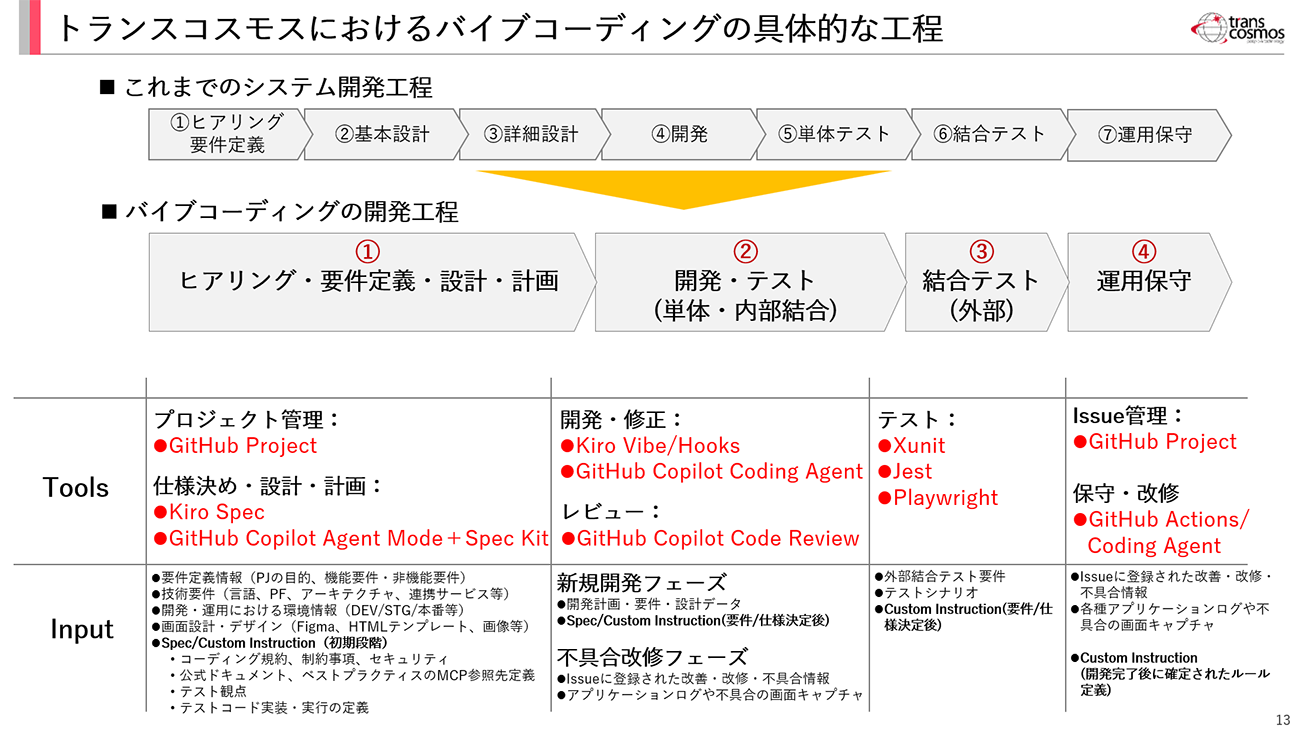This screenshot has height=731, width=1300.
Task: Select the ⑤単体テスト chevron step
Action: click(x=835, y=134)
